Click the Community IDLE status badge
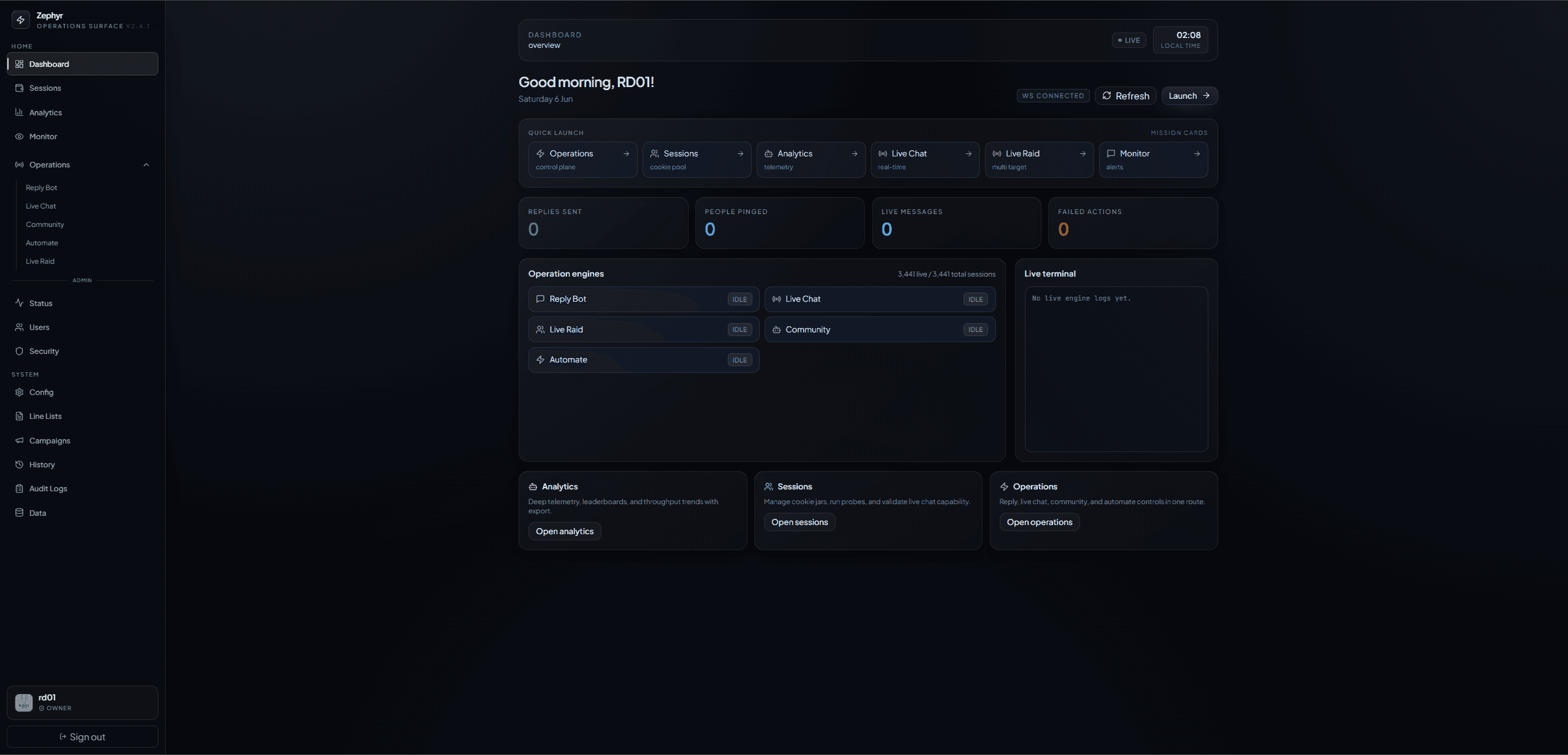The width and height of the screenshot is (1568, 755). tap(975, 329)
